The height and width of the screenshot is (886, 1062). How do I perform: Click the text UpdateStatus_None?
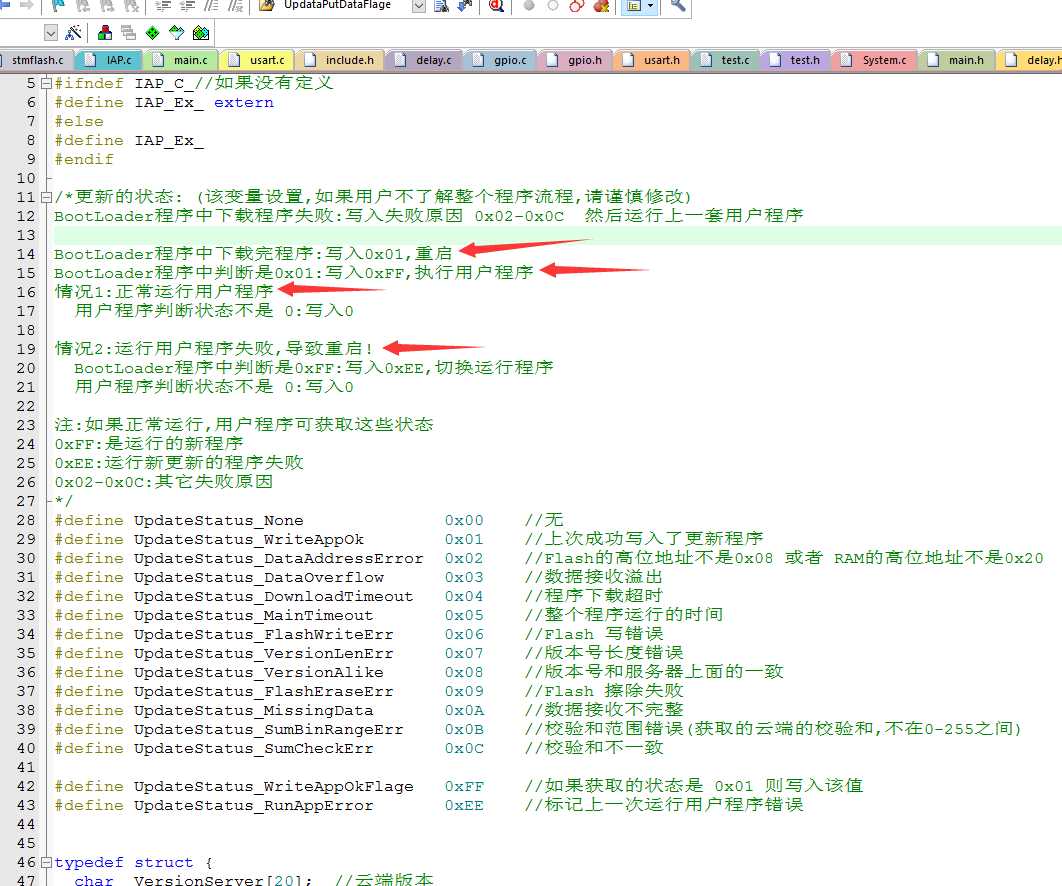pos(219,521)
